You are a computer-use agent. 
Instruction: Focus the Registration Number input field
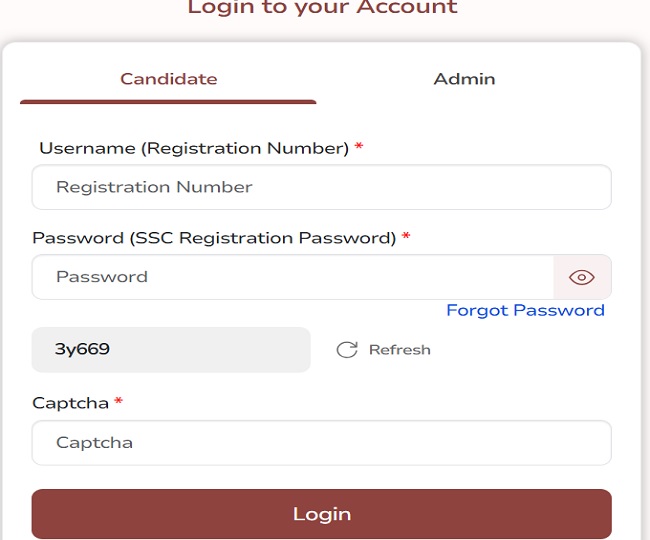(321, 187)
